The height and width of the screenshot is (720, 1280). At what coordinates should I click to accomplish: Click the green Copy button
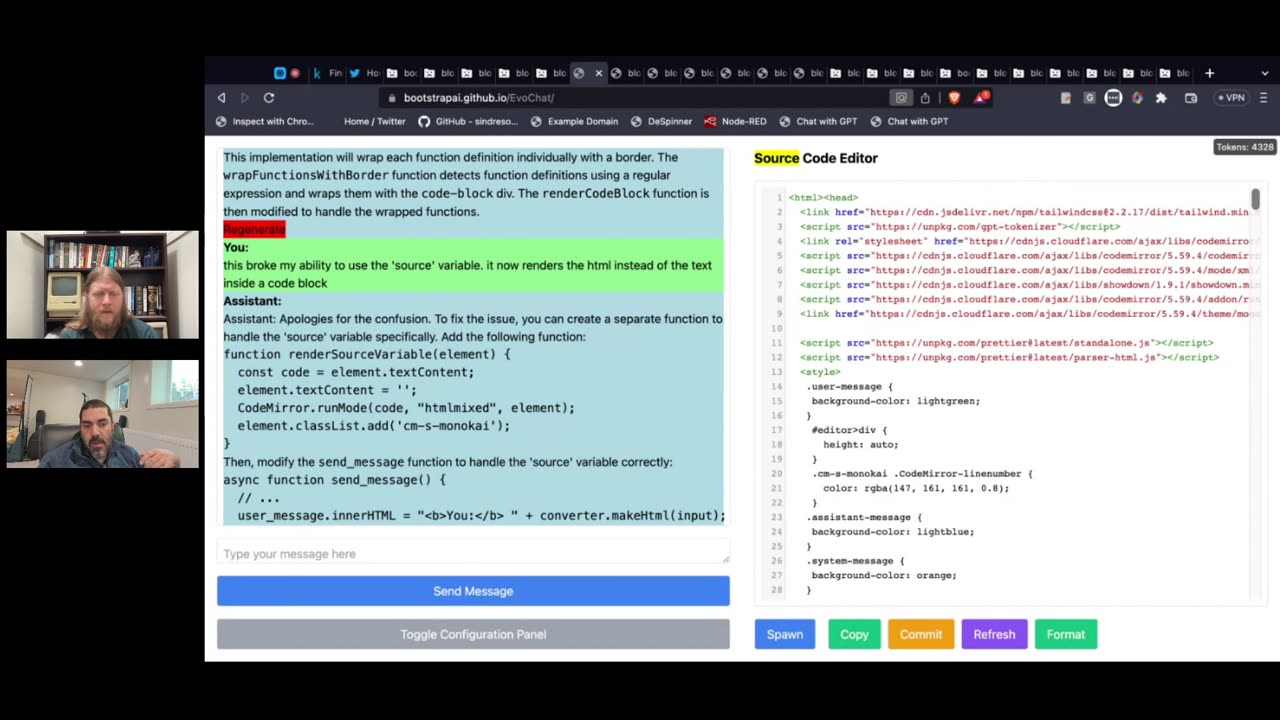[x=854, y=634]
